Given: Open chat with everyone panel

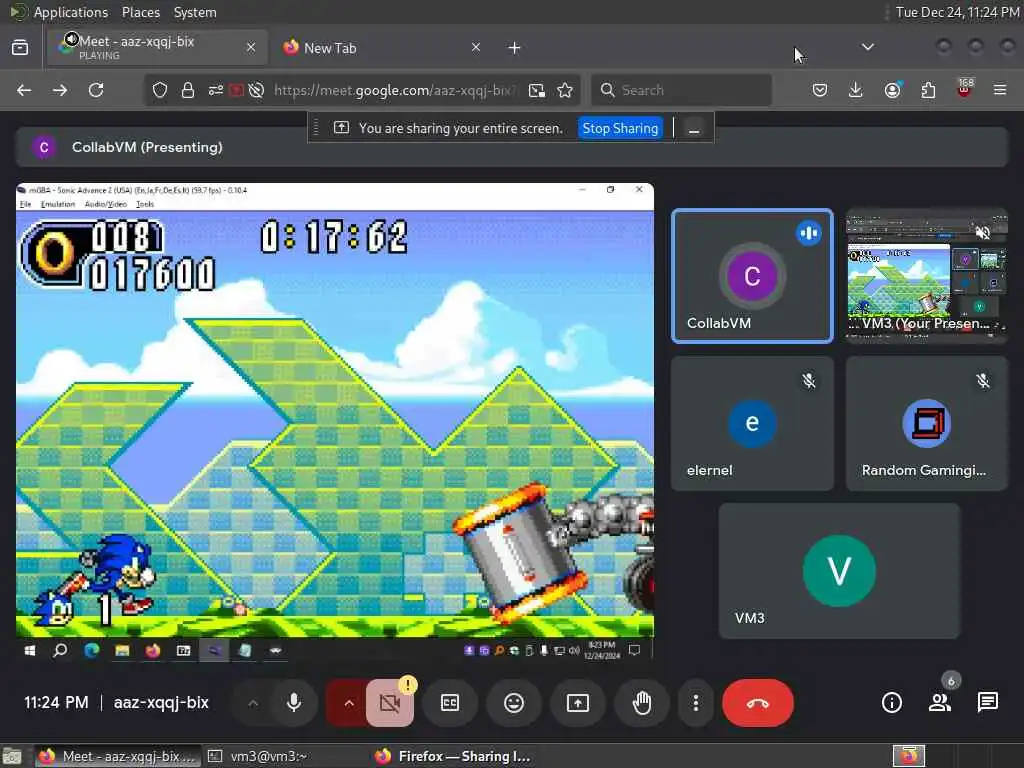Looking at the screenshot, I should tap(987, 703).
